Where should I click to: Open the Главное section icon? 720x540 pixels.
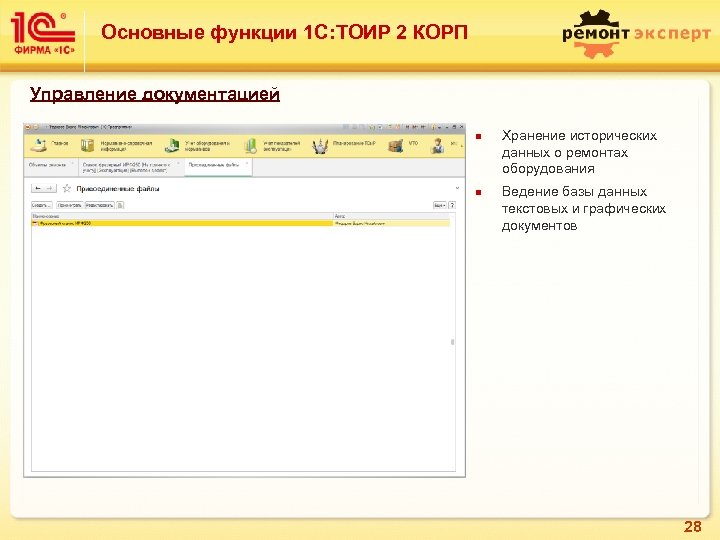tap(39, 146)
